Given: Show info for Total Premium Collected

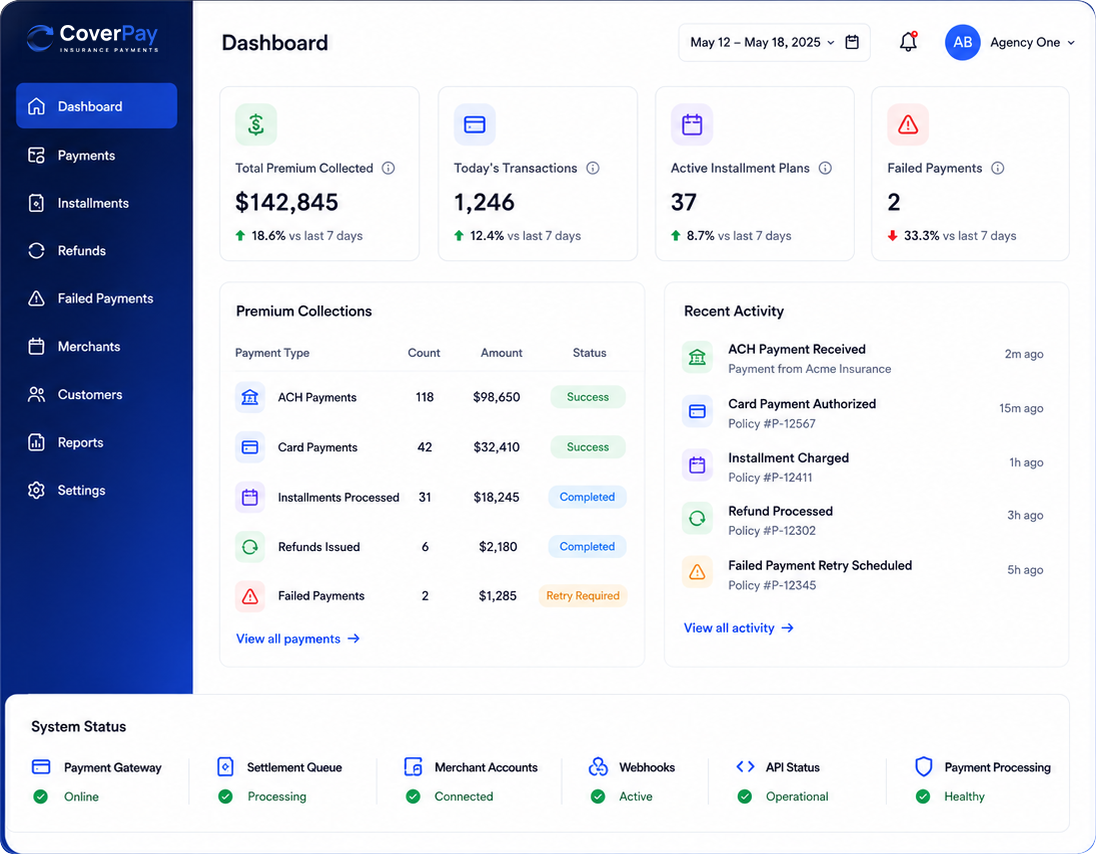Looking at the screenshot, I should pos(389,168).
